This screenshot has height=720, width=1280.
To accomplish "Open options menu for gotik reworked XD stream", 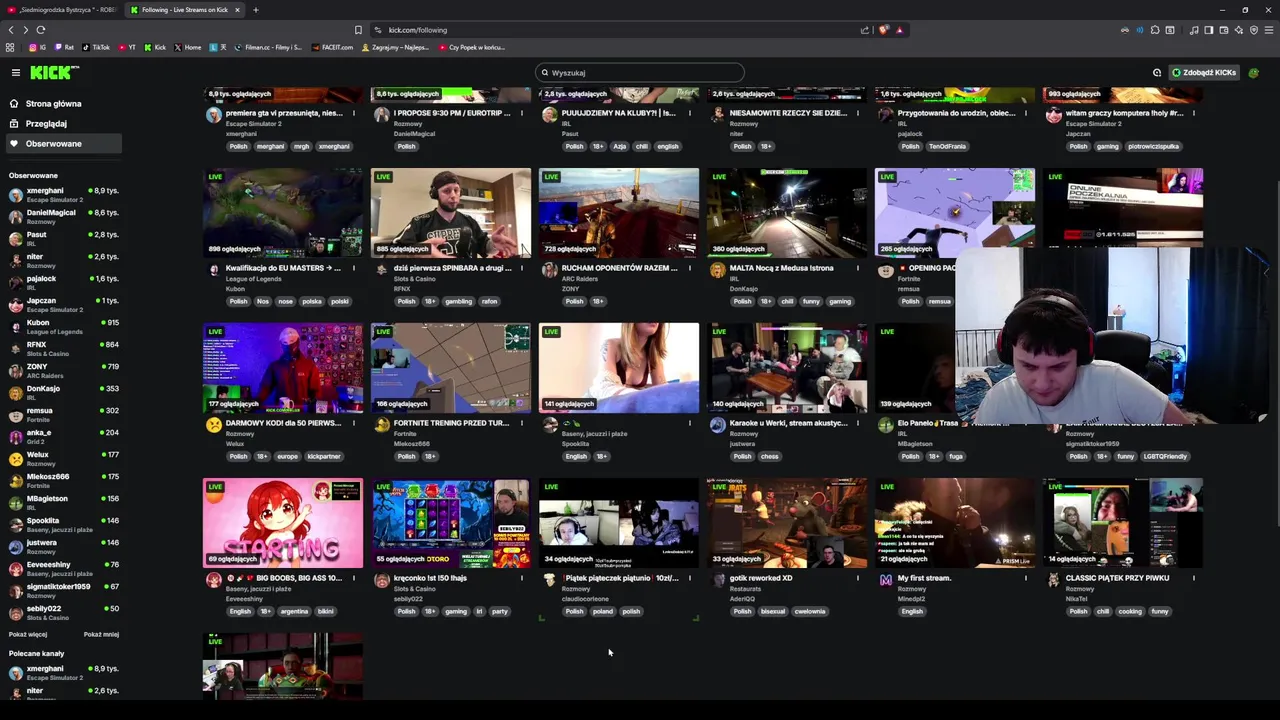I will pos(857,578).
